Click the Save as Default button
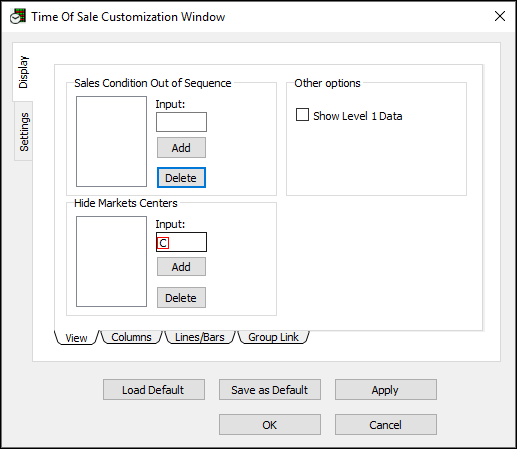Screen dimensions: 517x449 click(x=270, y=389)
